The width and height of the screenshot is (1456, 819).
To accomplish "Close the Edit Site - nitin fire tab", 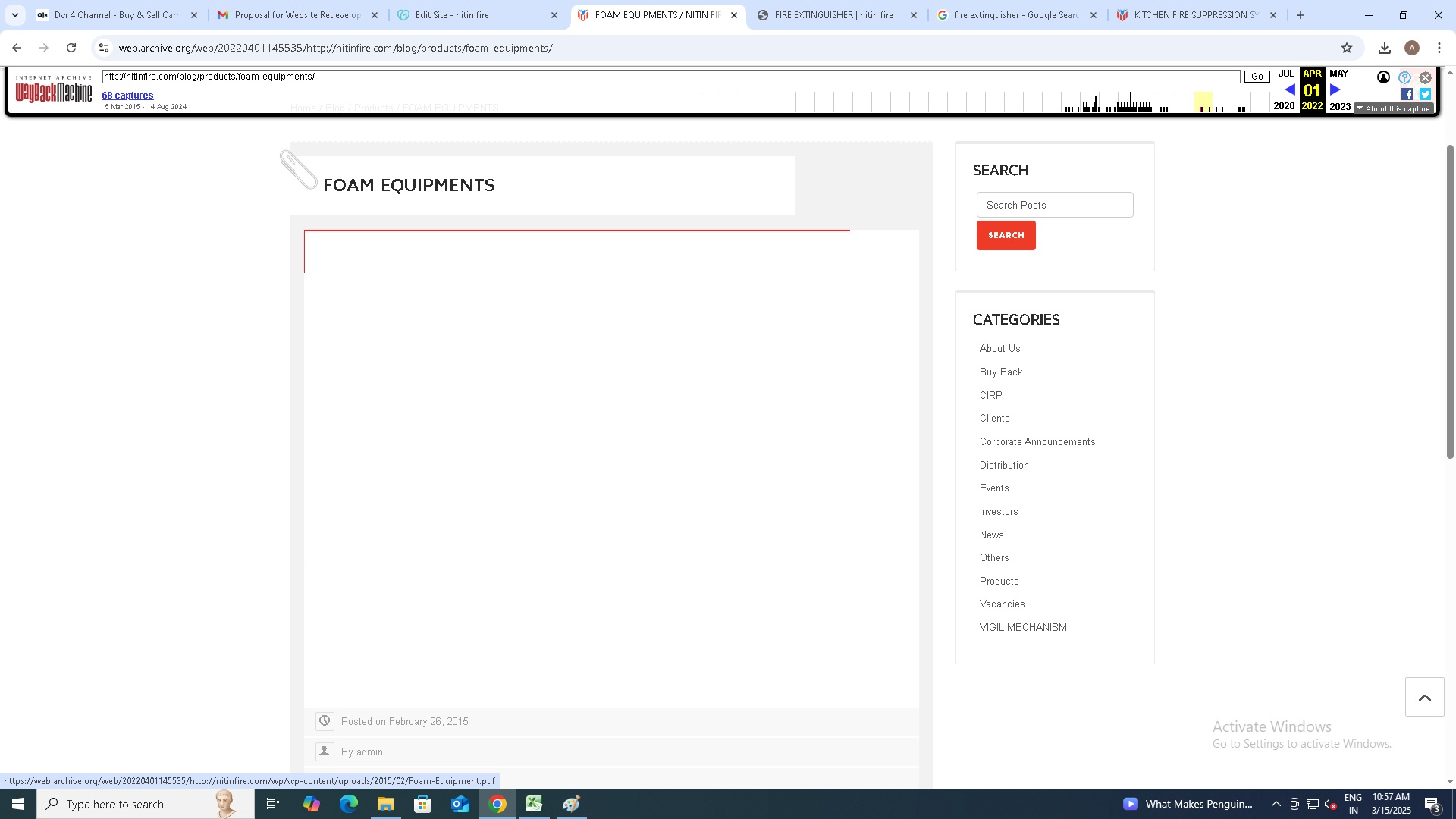I will point(554,15).
